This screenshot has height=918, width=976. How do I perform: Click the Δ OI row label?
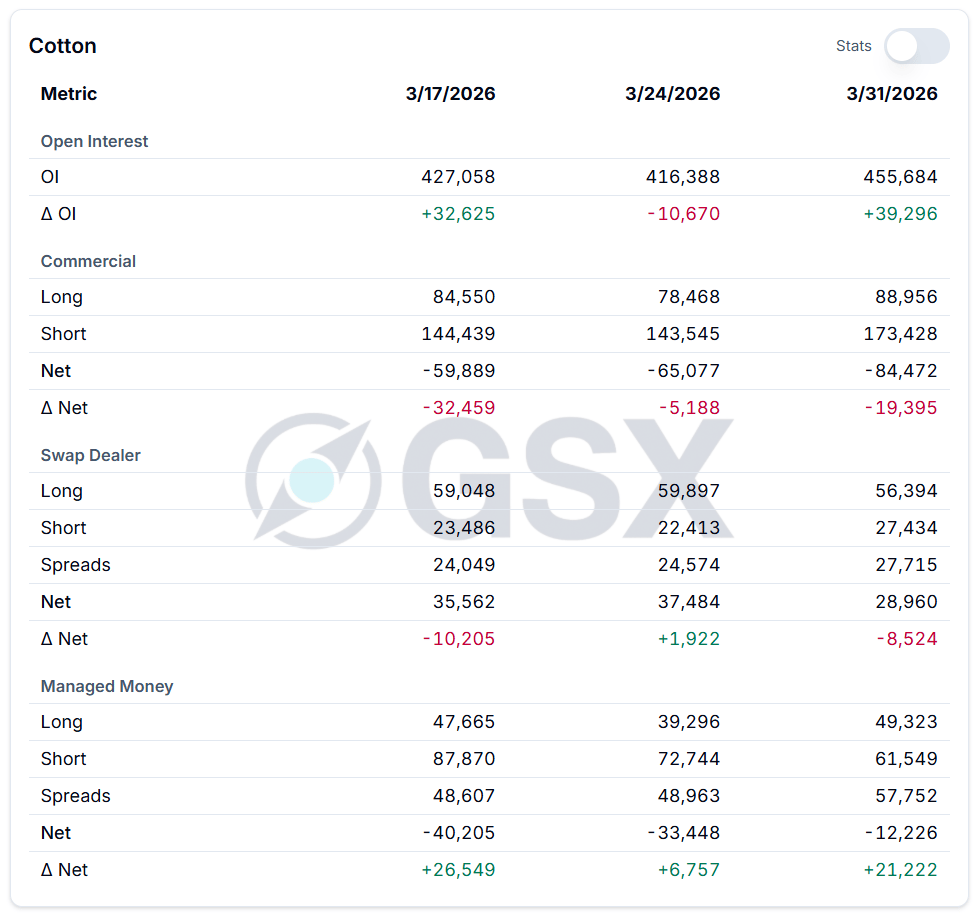pyautogui.click(x=58, y=214)
